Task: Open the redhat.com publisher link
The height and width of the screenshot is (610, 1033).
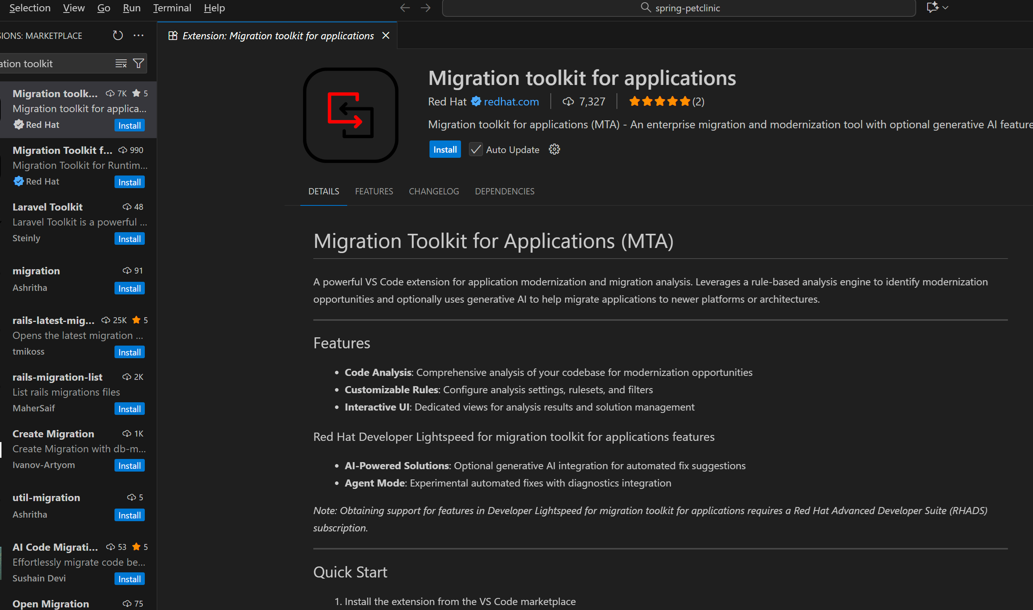Action: 511,101
